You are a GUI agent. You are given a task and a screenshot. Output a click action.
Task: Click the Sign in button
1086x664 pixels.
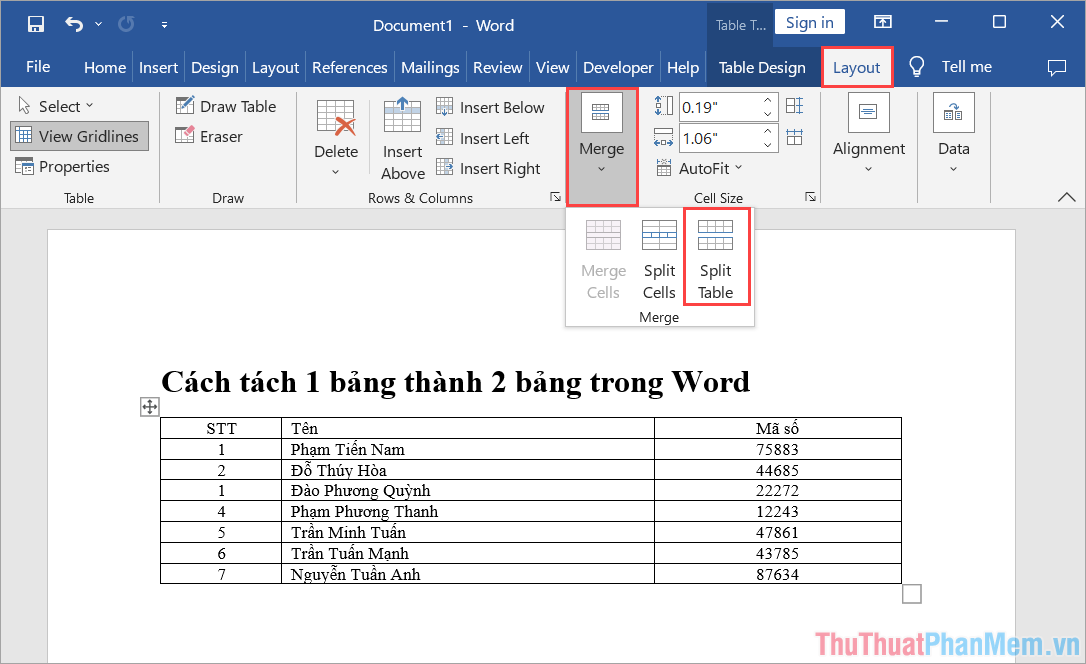click(x=809, y=21)
